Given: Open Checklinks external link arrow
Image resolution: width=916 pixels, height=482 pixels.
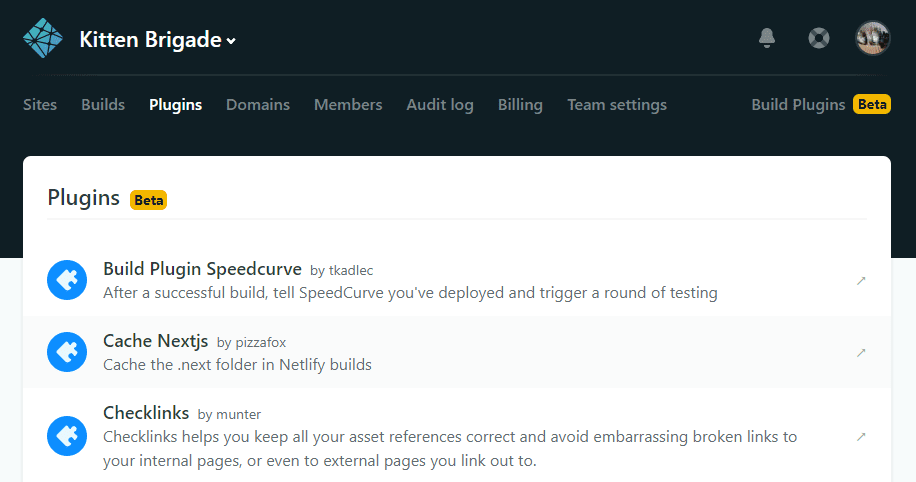Looking at the screenshot, I should click(861, 437).
